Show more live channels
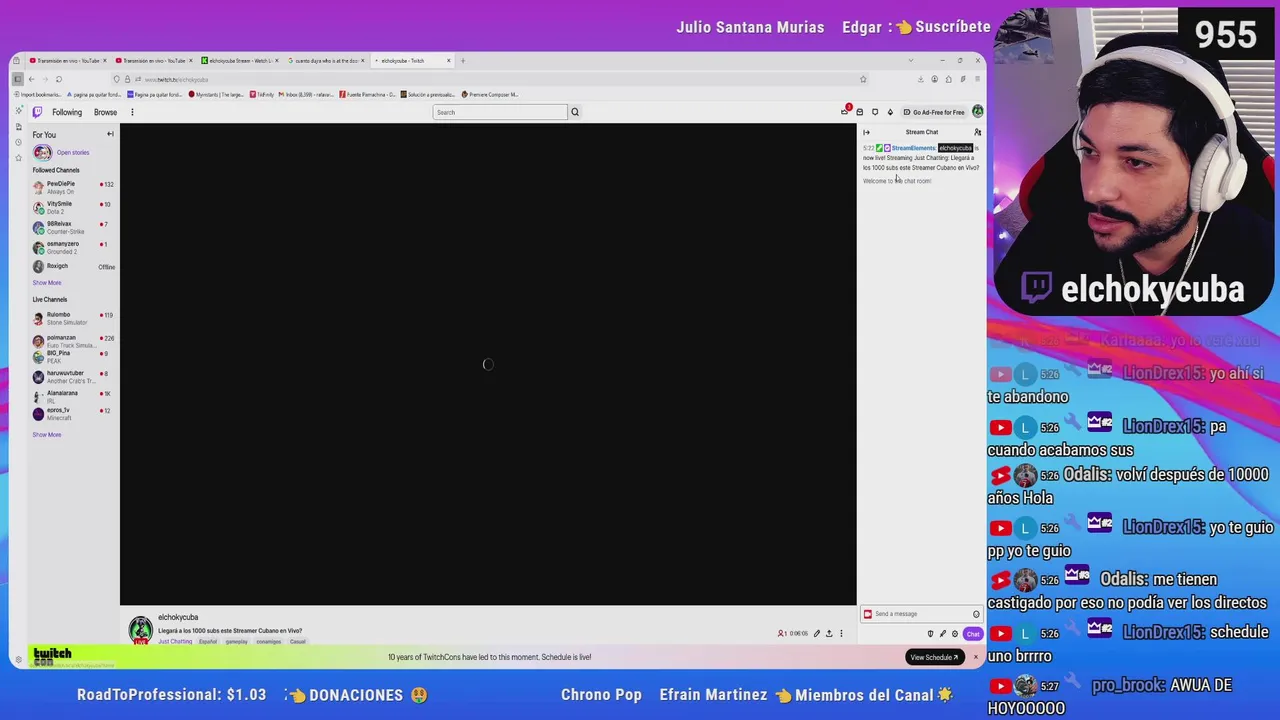The width and height of the screenshot is (1280, 720). pos(47,434)
